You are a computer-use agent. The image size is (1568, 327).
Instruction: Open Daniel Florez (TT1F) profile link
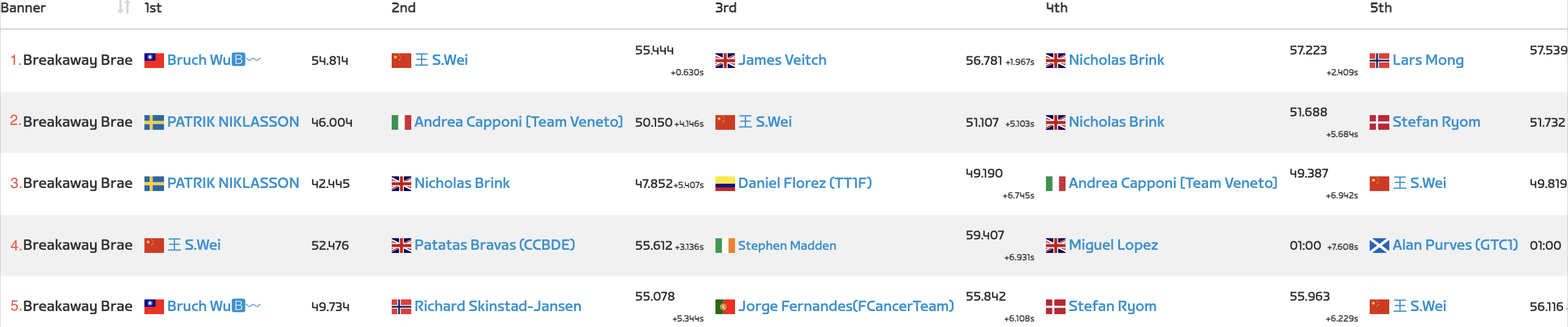[805, 183]
